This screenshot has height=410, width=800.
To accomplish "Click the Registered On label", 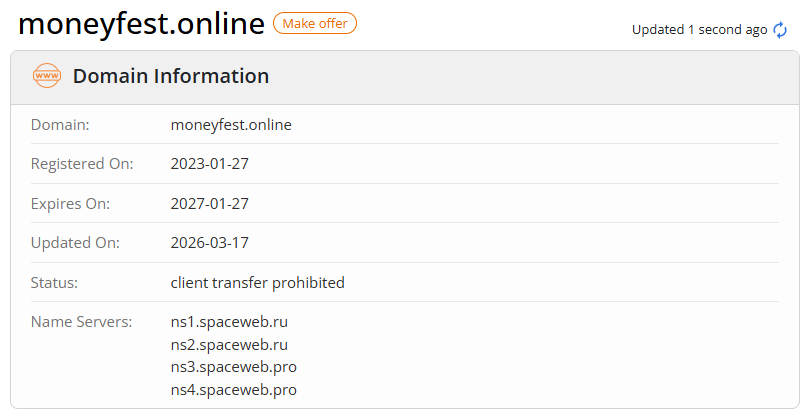I will pos(82,164).
